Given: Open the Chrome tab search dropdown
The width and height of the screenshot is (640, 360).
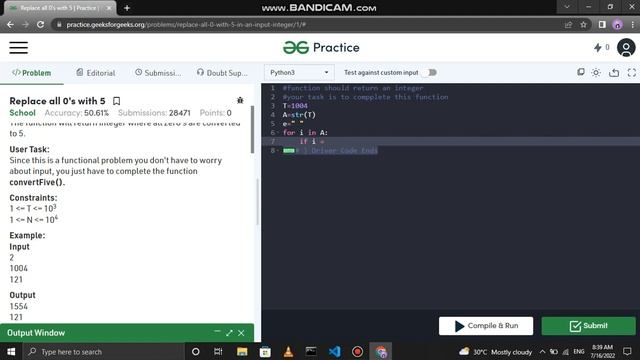Looking at the screenshot, I should tap(567, 7).
